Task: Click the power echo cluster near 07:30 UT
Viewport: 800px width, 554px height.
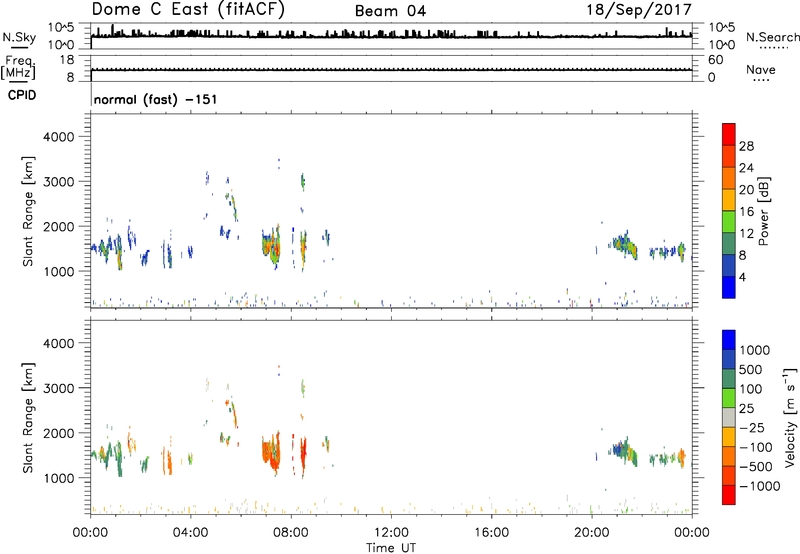Action: 272,246
